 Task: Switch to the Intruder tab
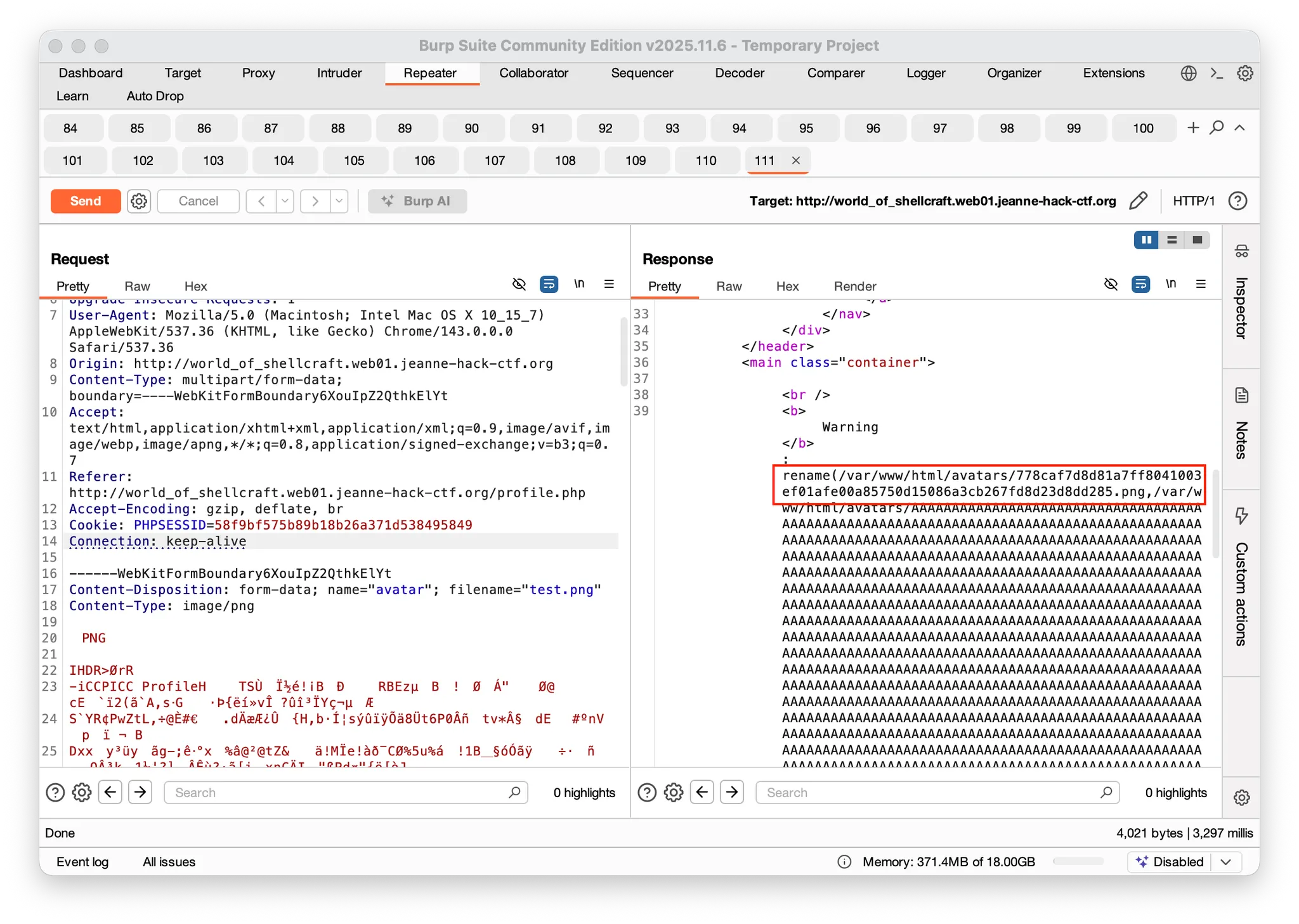click(x=339, y=73)
